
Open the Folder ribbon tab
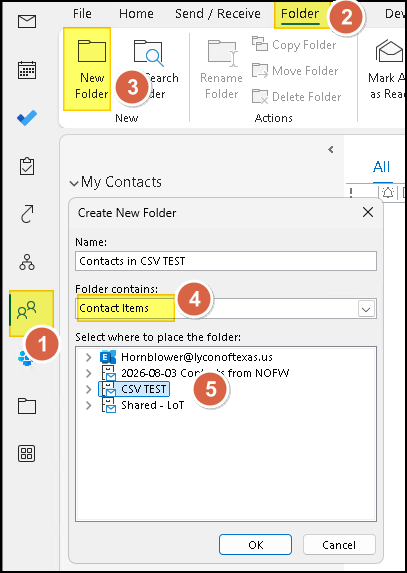(300, 14)
